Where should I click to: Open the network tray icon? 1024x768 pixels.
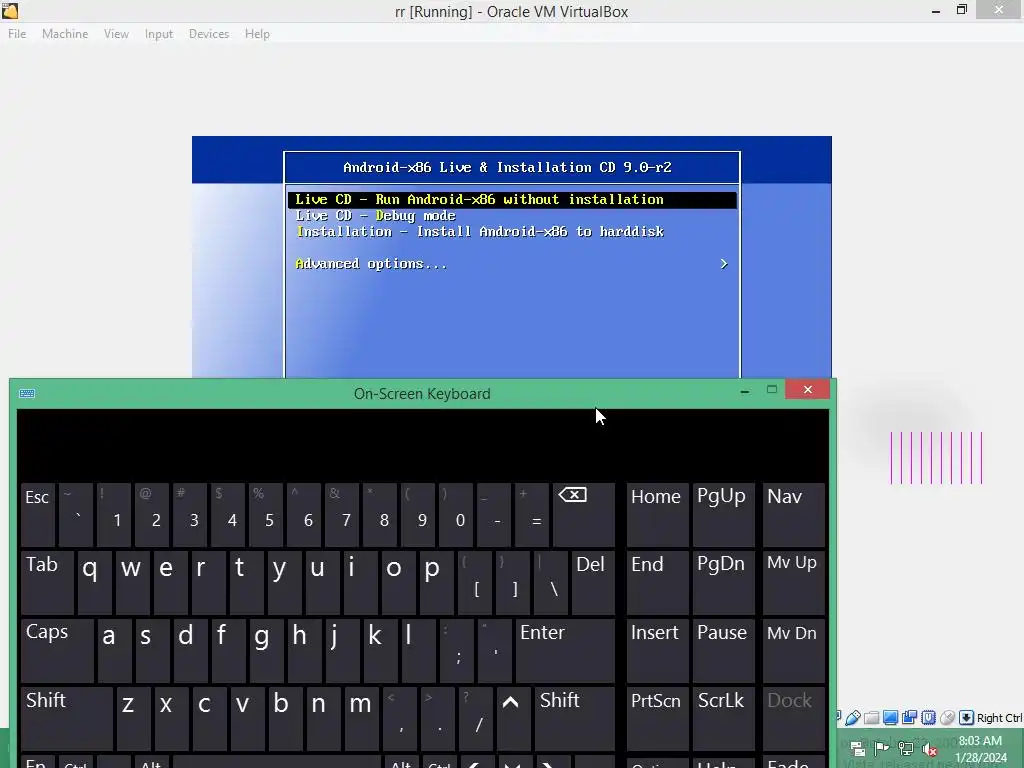pos(906,748)
